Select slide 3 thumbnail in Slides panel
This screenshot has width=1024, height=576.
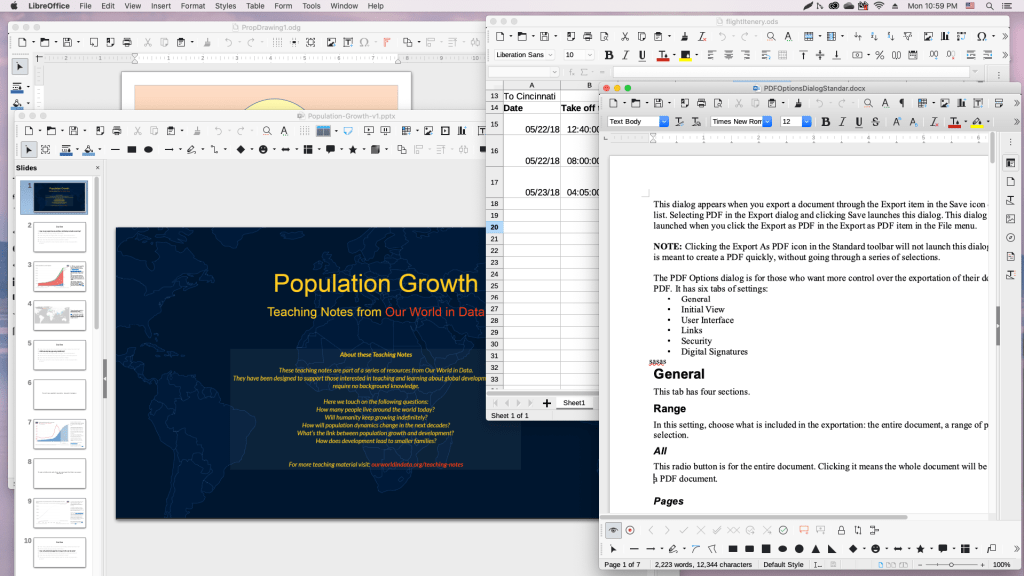(60, 276)
